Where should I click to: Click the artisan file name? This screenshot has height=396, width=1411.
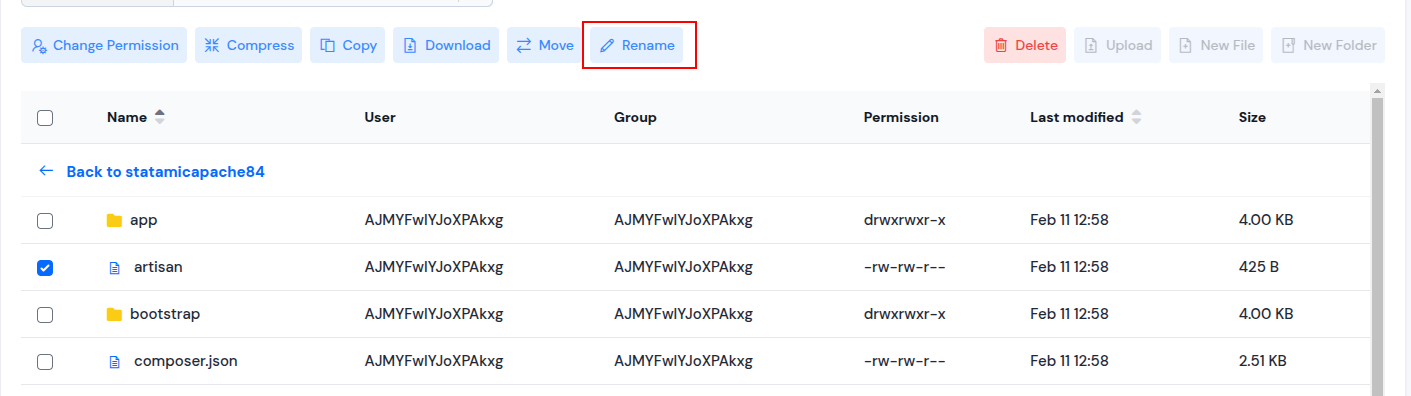158,267
